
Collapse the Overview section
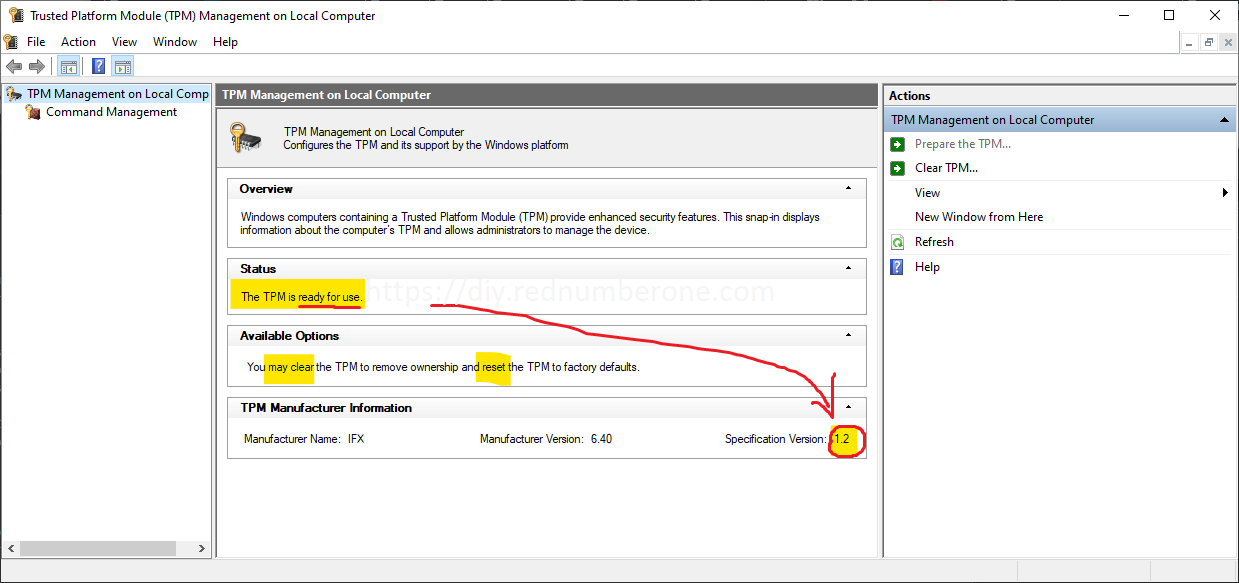(x=849, y=188)
